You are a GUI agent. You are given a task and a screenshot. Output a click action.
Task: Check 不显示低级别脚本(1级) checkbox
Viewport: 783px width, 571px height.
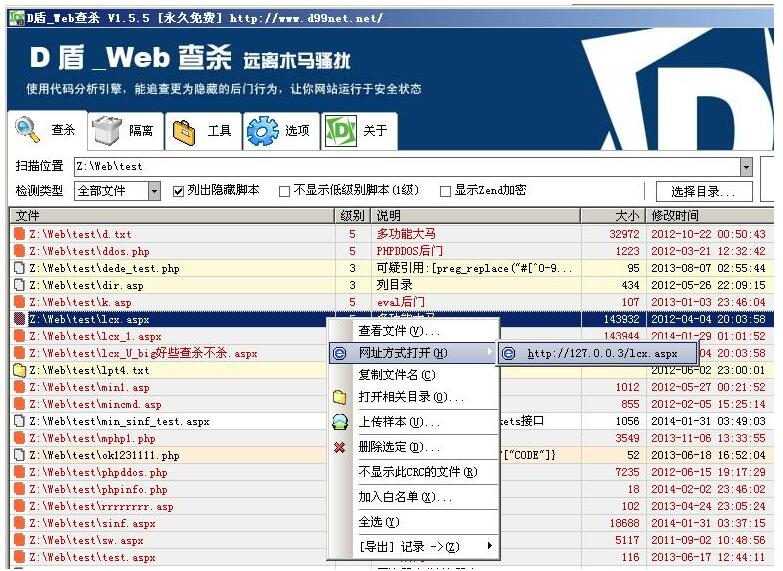284,191
